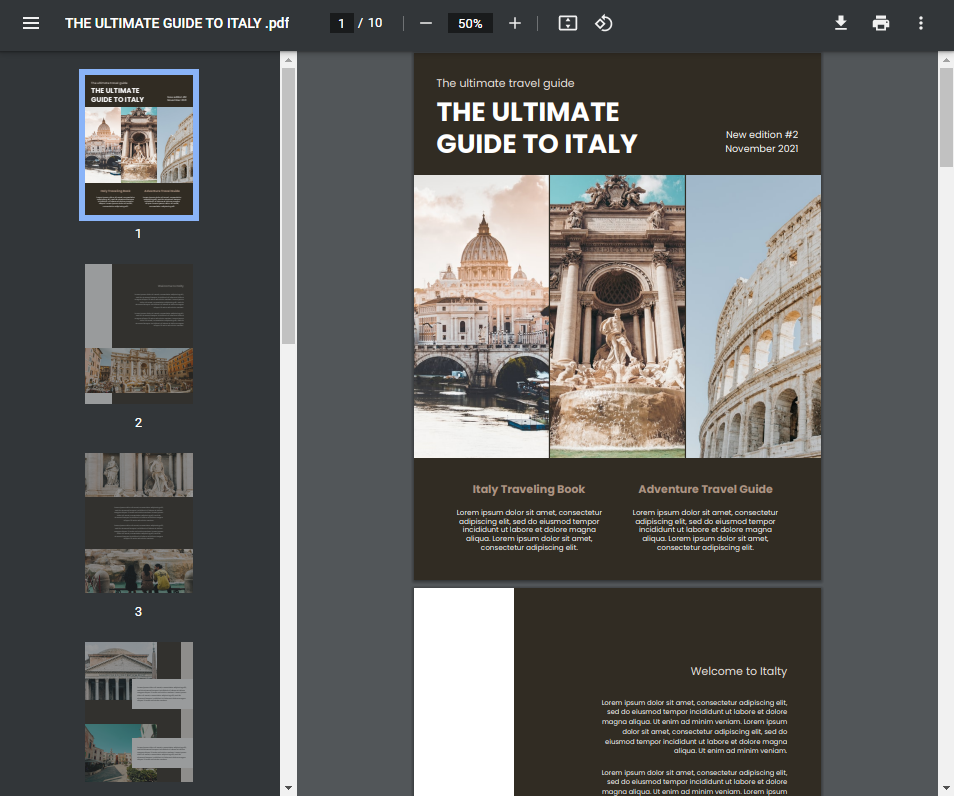Select page 1 thumbnail
This screenshot has width=954, height=796.
click(x=139, y=144)
